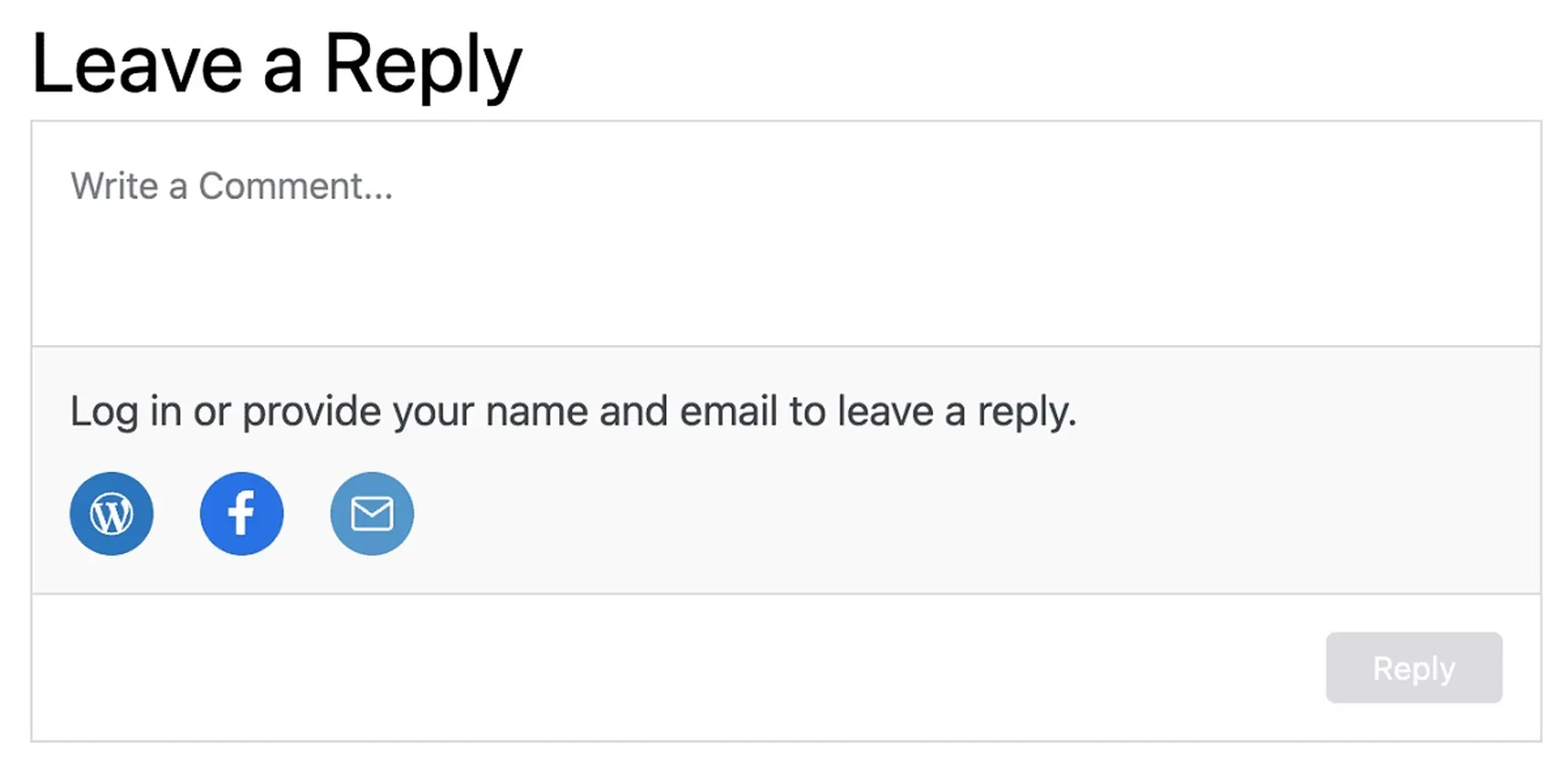
Task: Click the login instruction text
Action: click(x=573, y=411)
